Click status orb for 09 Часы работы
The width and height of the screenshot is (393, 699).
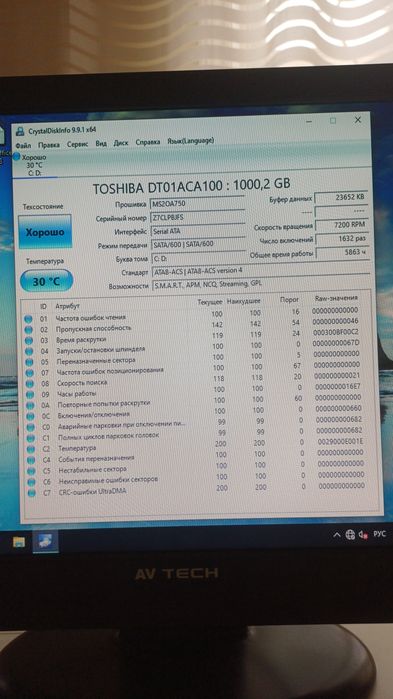click(30, 395)
